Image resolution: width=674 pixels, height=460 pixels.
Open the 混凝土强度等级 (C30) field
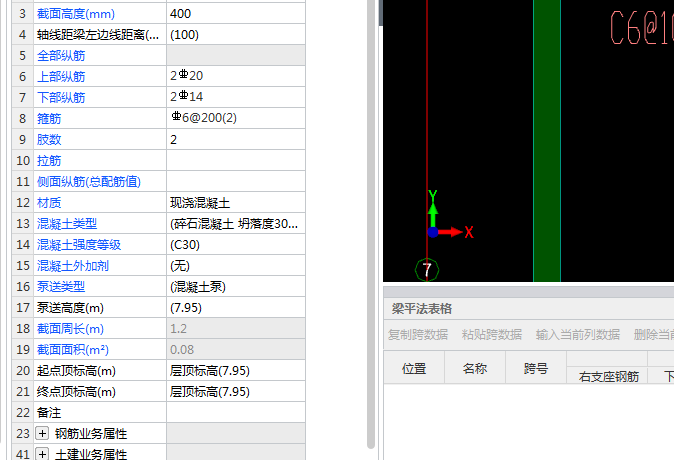[x=236, y=245]
